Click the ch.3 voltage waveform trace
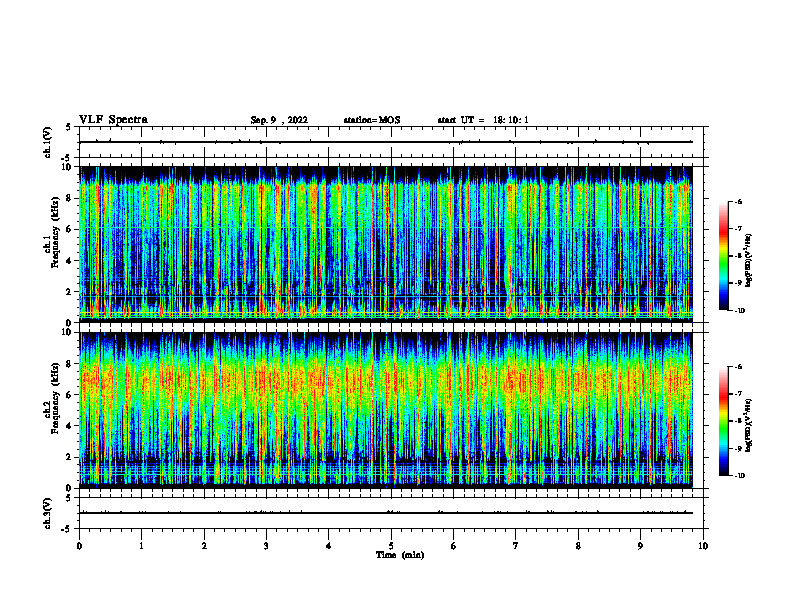 coord(386,513)
